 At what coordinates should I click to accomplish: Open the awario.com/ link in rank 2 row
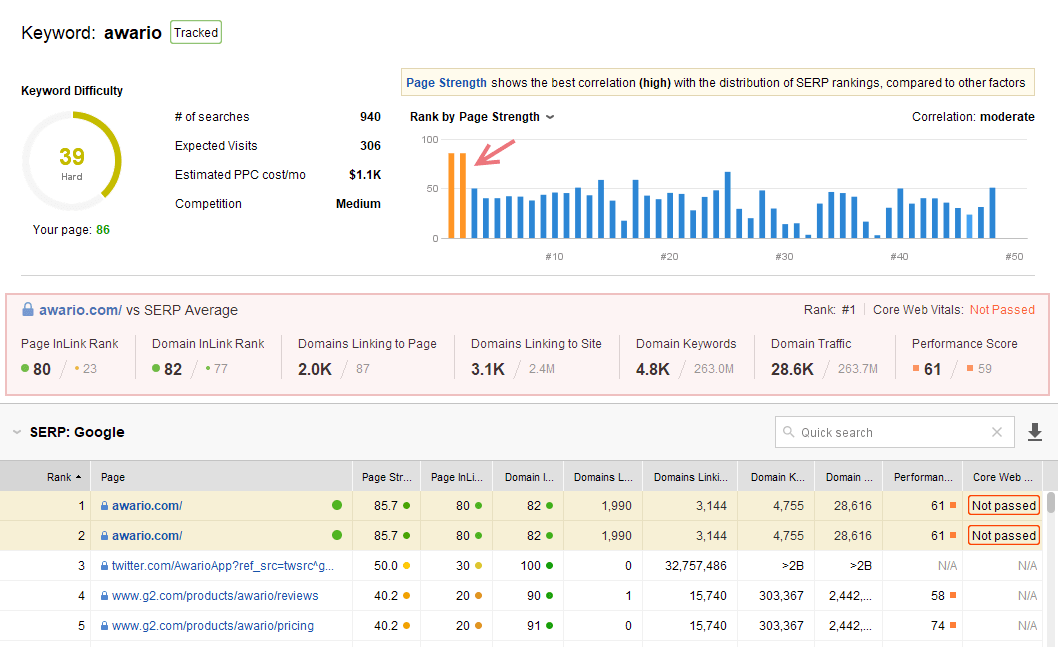point(147,536)
